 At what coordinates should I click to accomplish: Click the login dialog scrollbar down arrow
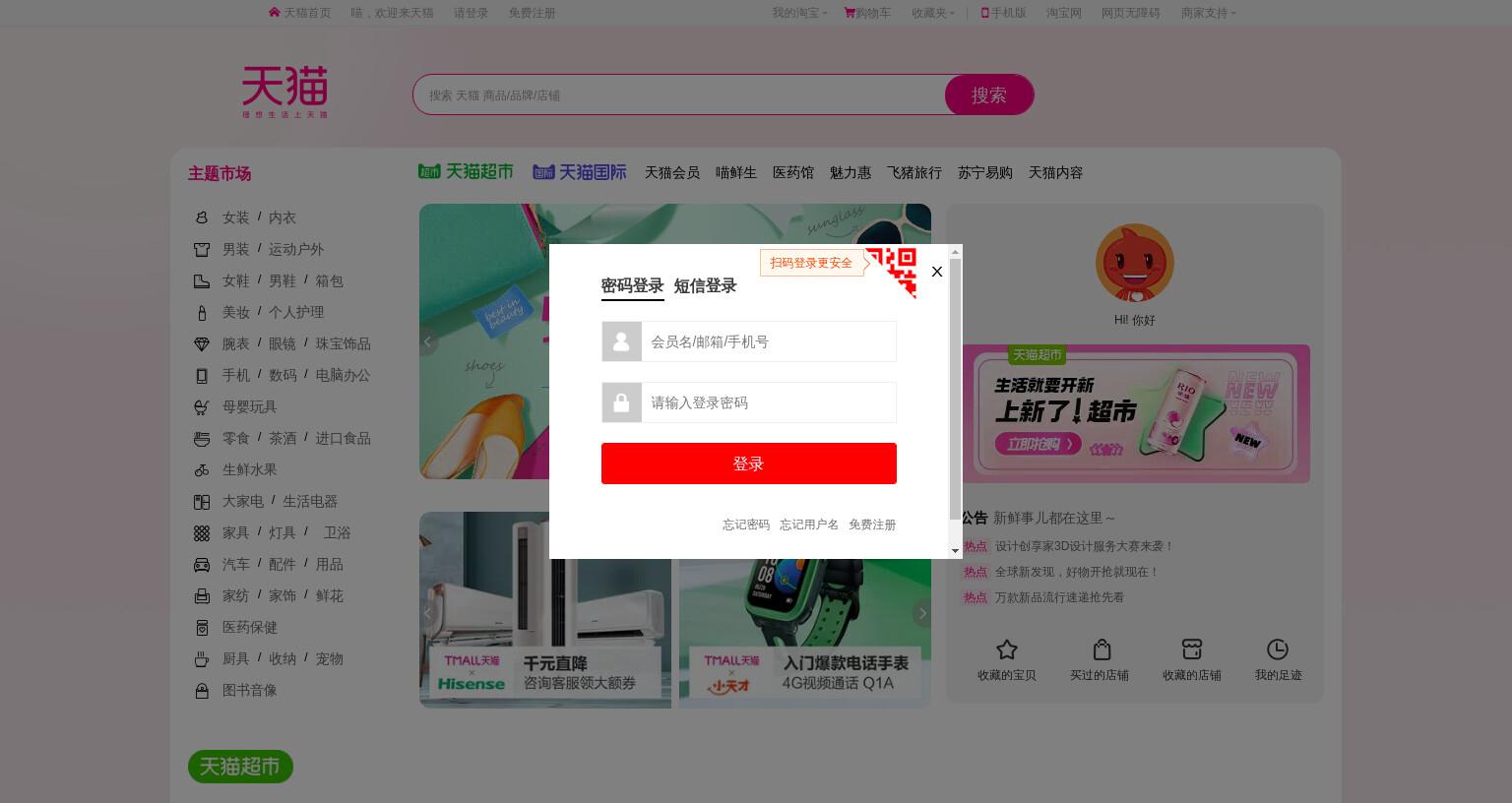pos(955,551)
